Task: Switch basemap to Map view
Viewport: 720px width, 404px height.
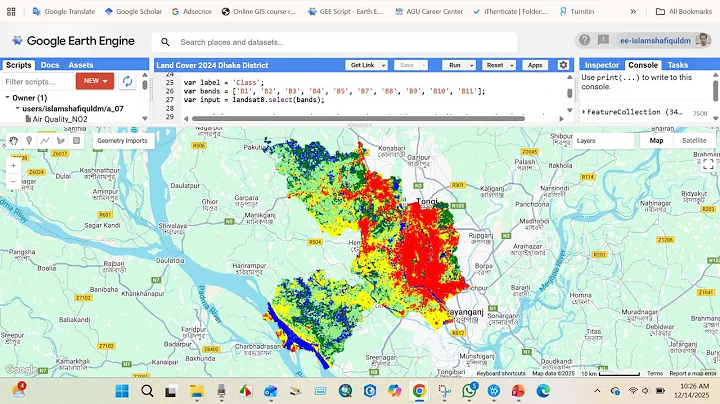Action: (x=656, y=140)
